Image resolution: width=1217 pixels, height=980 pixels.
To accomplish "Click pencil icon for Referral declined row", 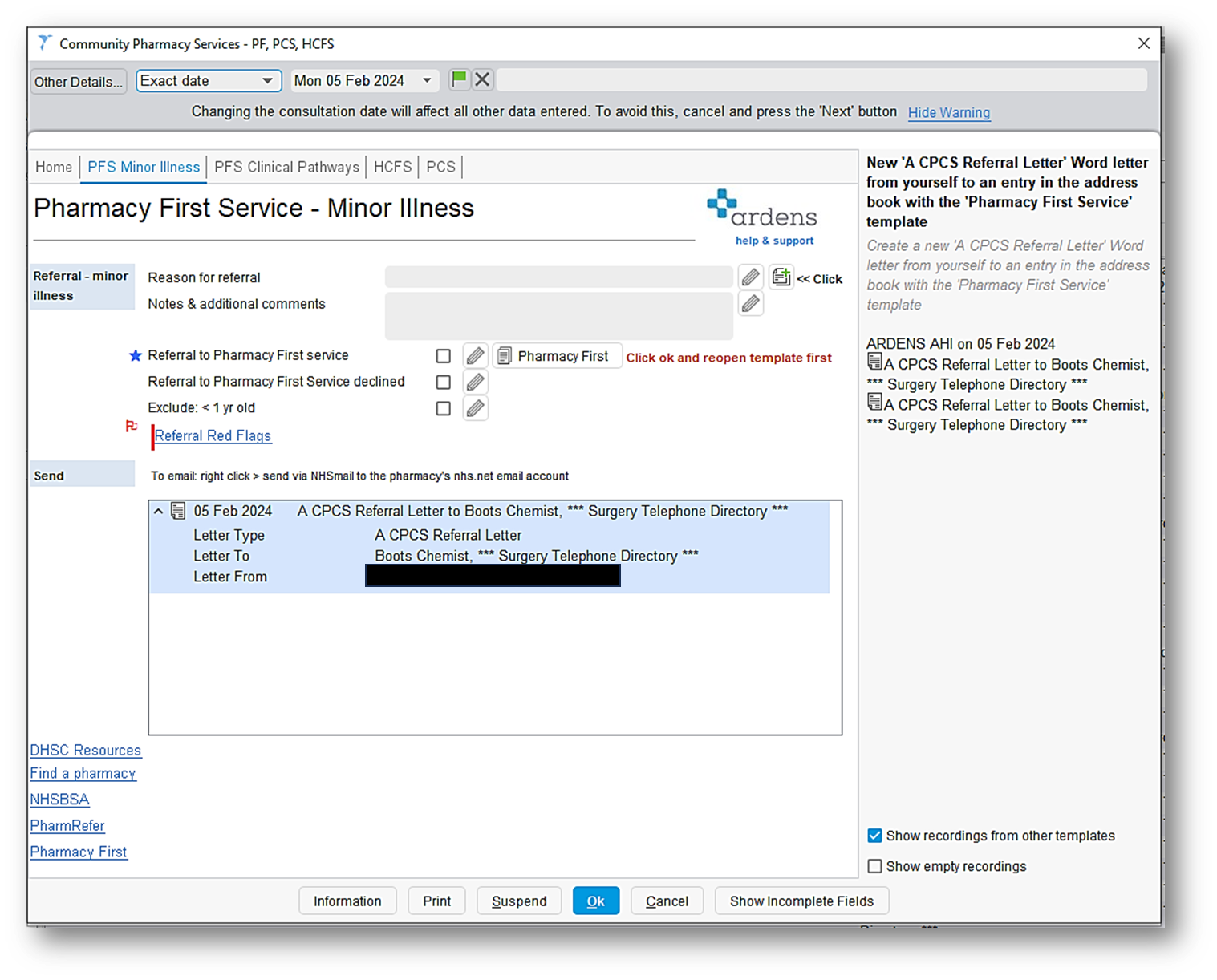I will tap(475, 382).
